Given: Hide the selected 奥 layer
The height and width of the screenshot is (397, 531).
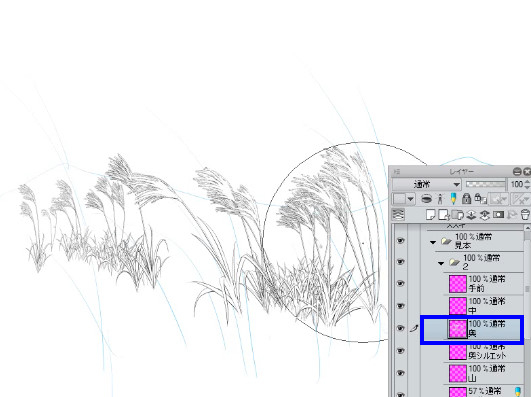Looking at the screenshot, I should point(401,328).
